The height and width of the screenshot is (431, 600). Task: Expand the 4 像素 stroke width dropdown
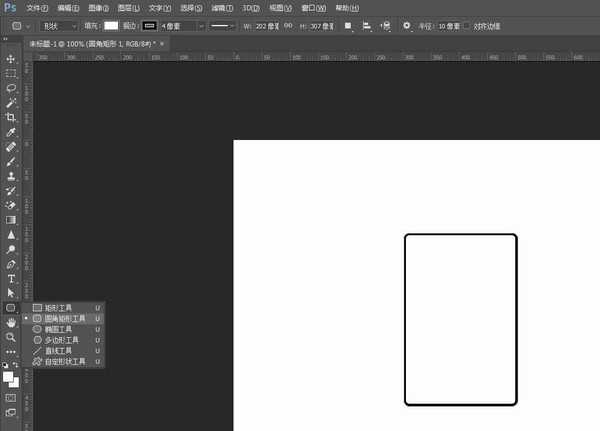coord(201,25)
